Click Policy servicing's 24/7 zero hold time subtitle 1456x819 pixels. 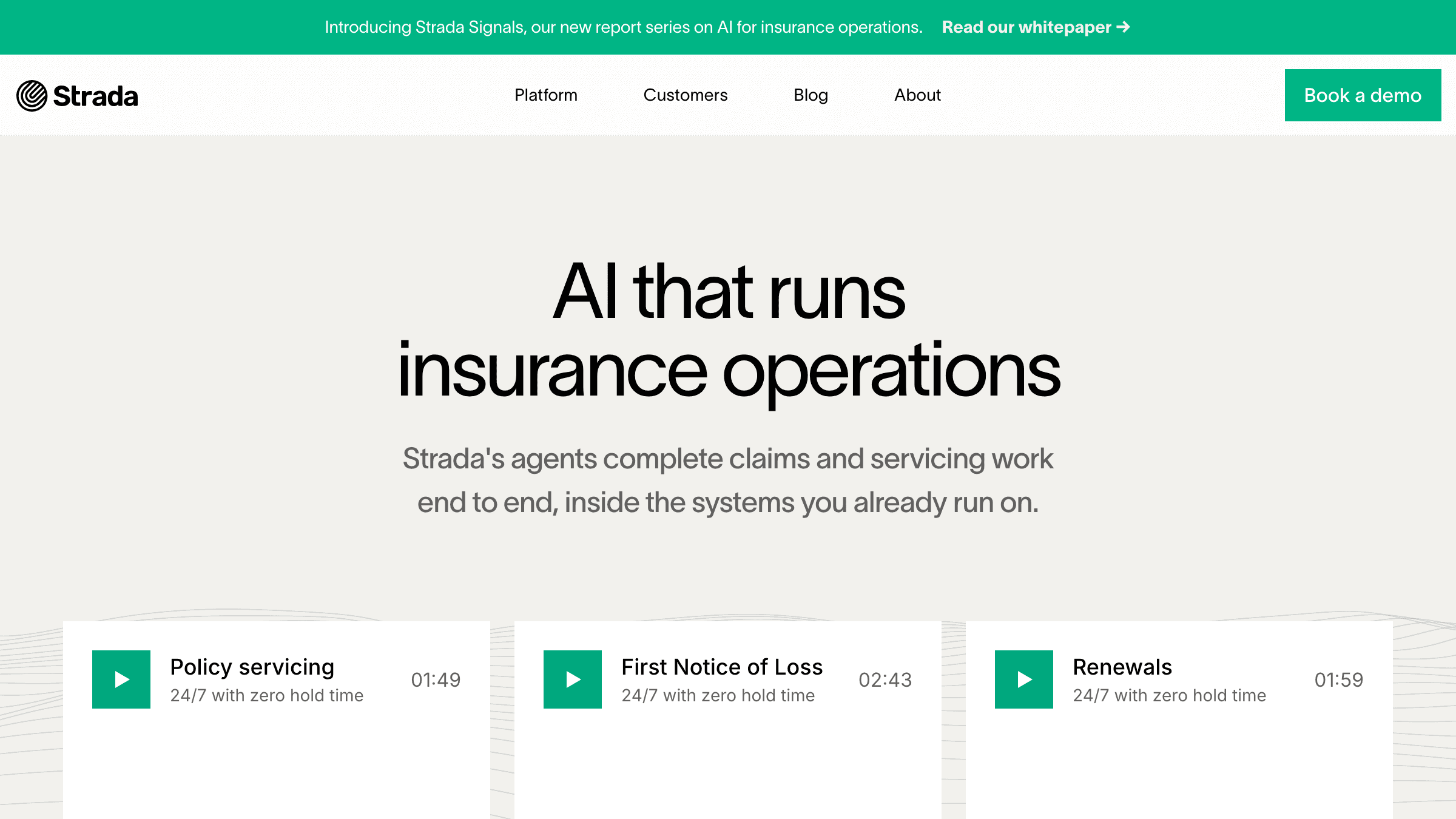click(x=267, y=695)
